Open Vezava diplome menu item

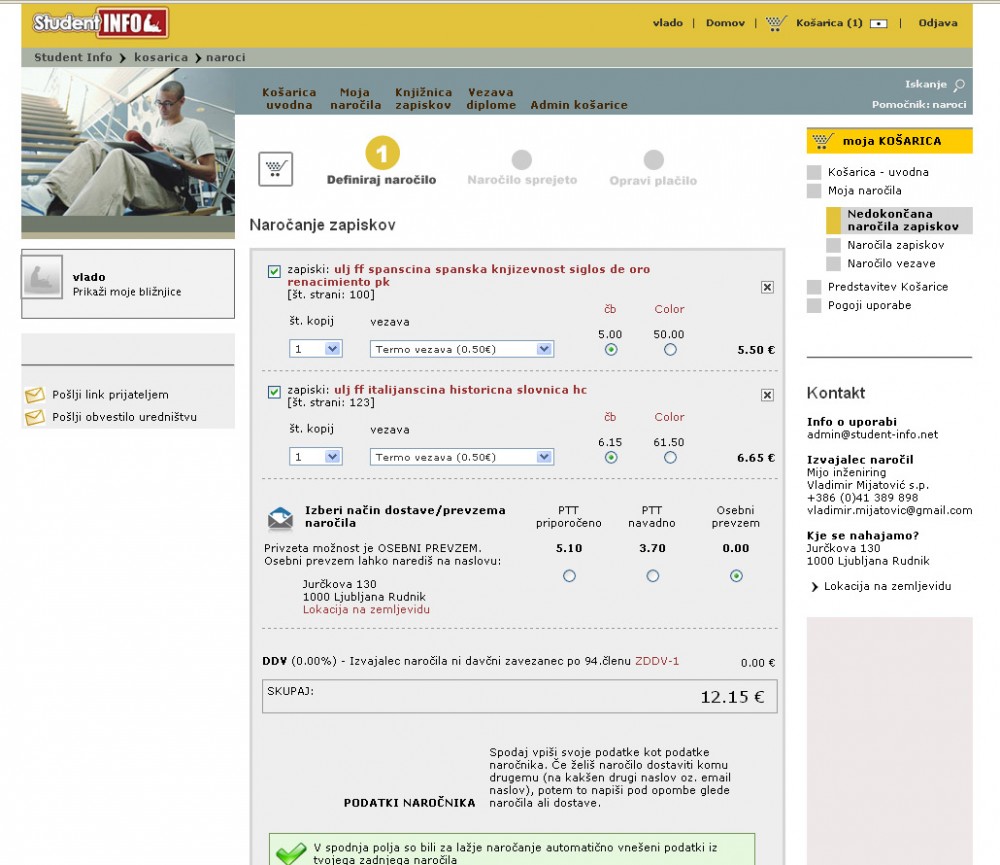[x=491, y=98]
